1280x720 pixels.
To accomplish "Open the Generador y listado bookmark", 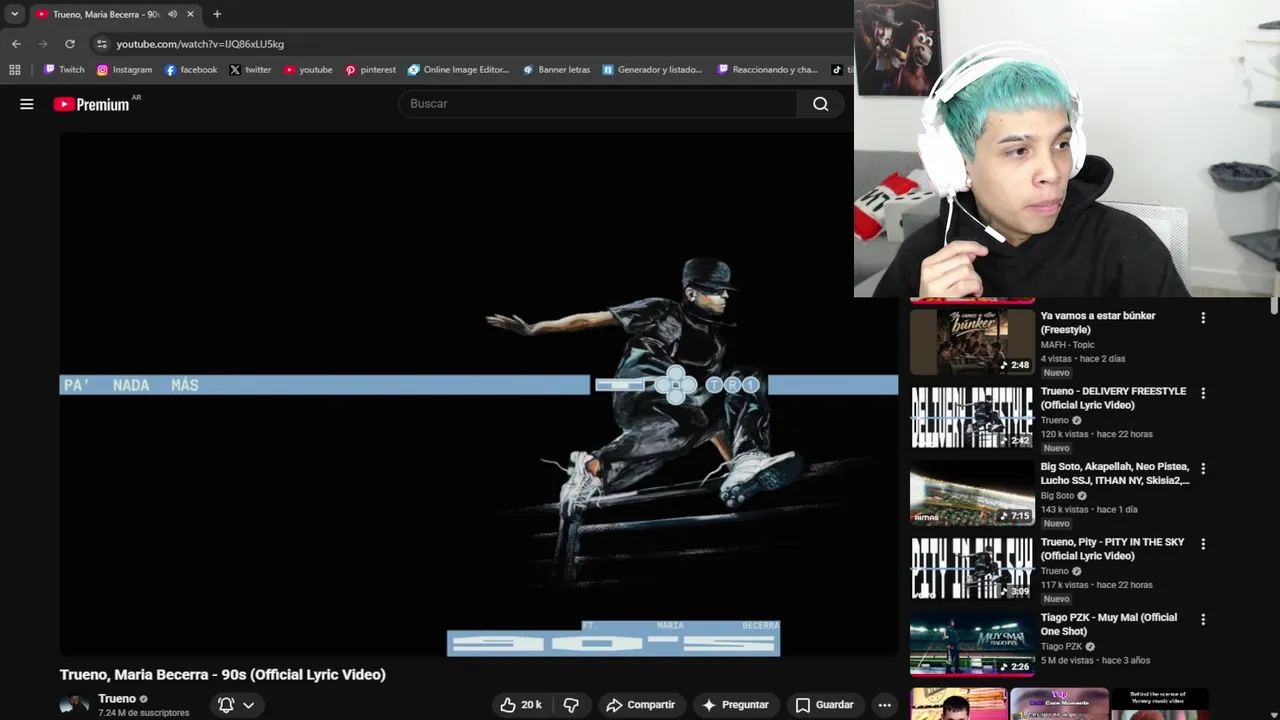I will 652,70.
